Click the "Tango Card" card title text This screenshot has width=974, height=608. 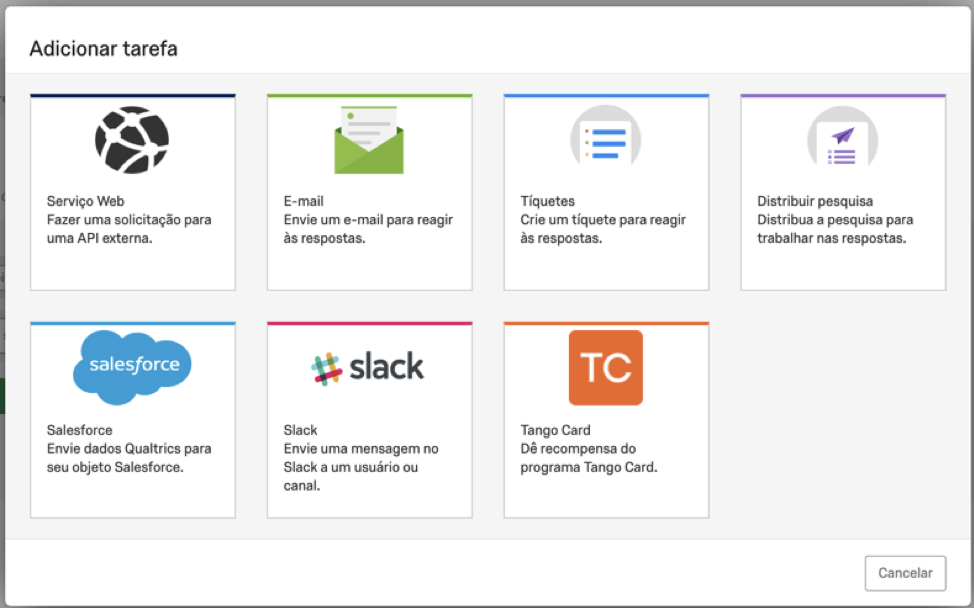point(555,430)
